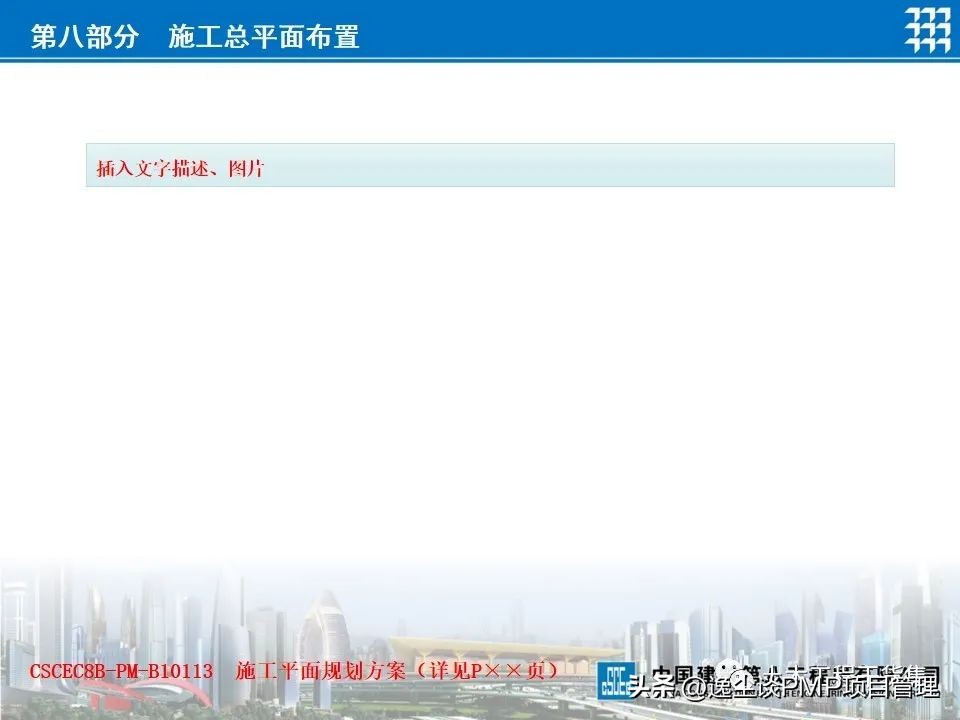Click the white space beneath the placeholder box
The width and height of the screenshot is (960, 720).
tap(480, 300)
